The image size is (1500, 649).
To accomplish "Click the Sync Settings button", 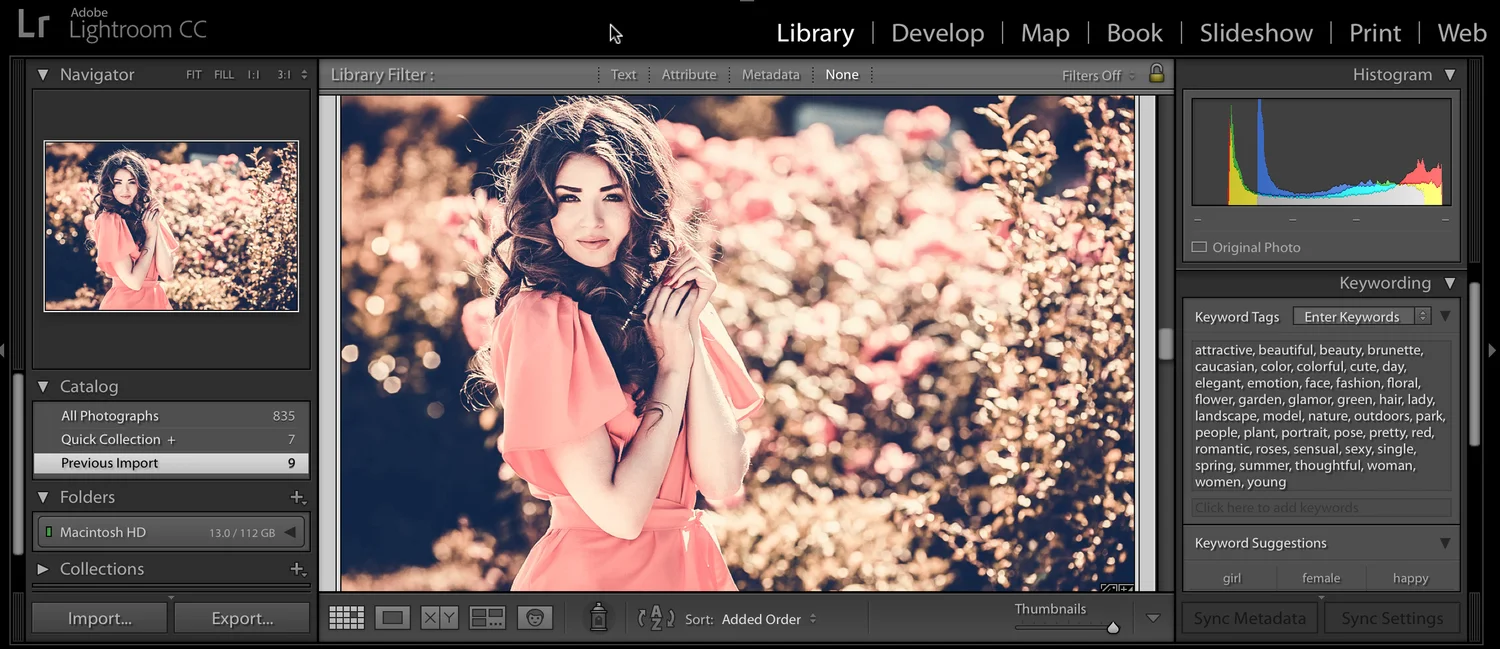I will tap(1391, 617).
